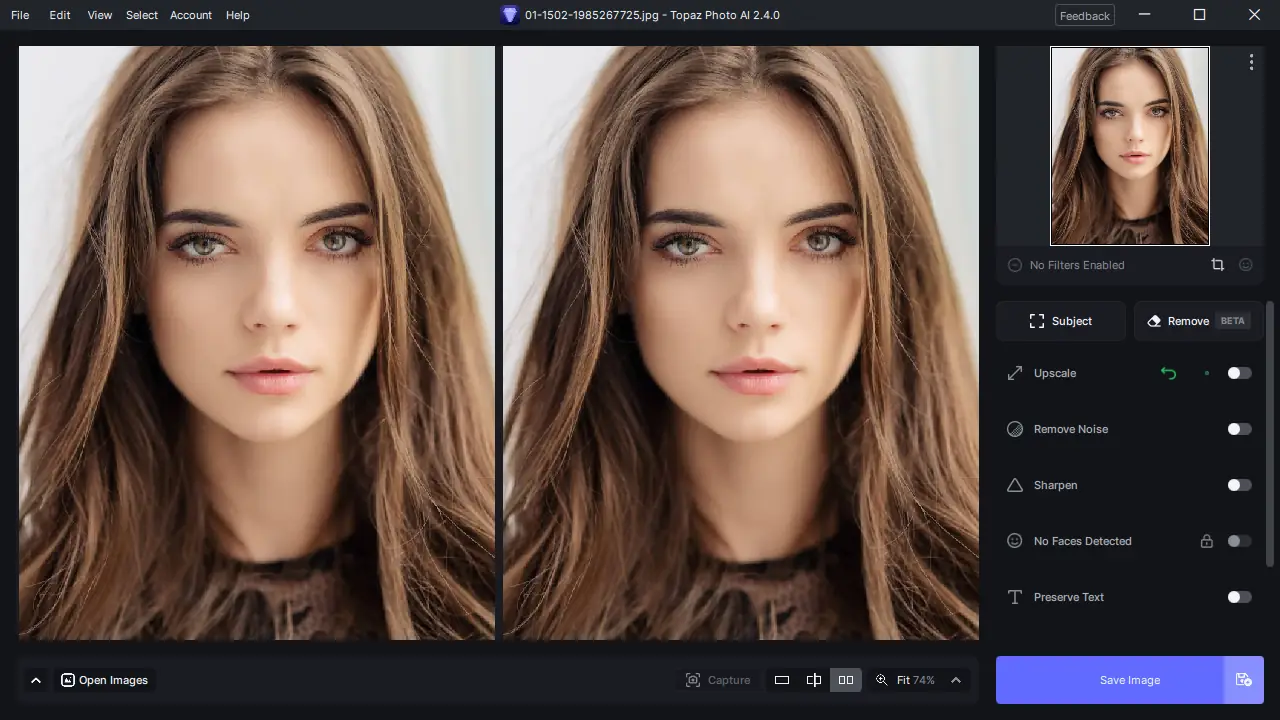Click the filters panel vertical scrollbar

pyautogui.click(x=1270, y=434)
